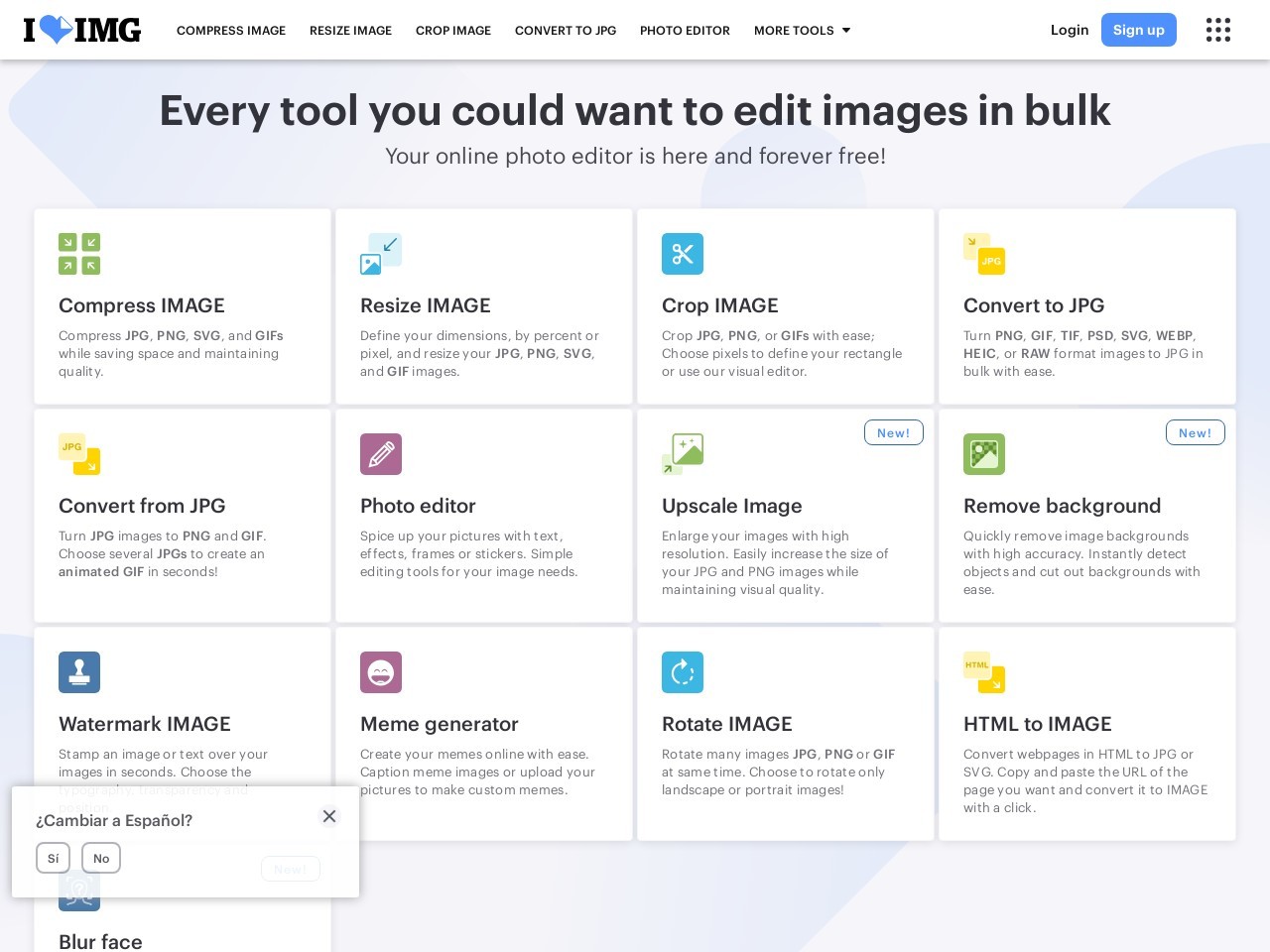Click the 'Your online photo editor' subtitle
The image size is (1270, 952).
[x=635, y=156]
